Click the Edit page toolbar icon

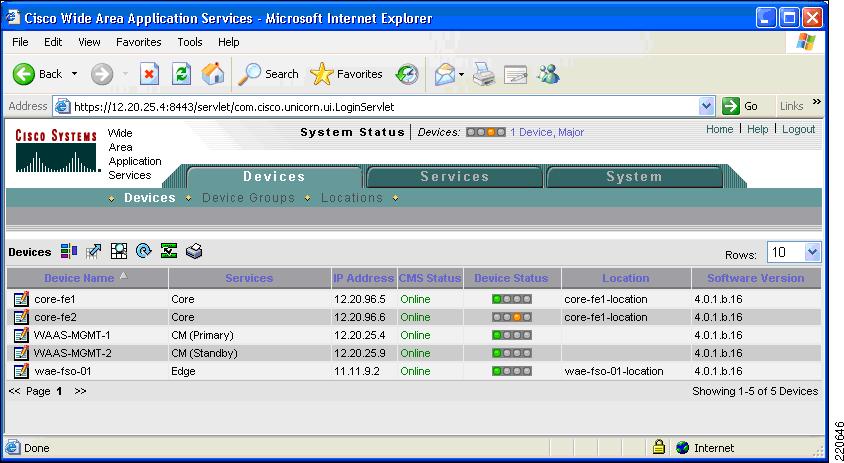coord(515,74)
